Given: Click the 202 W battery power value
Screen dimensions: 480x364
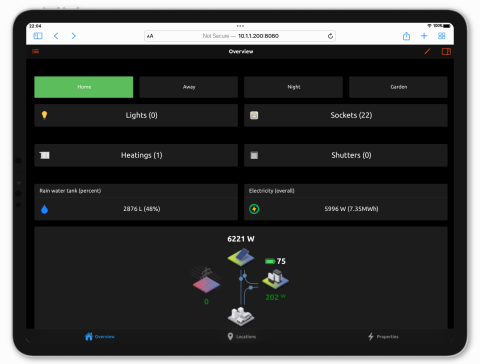Looking at the screenshot, I should [x=275, y=297].
